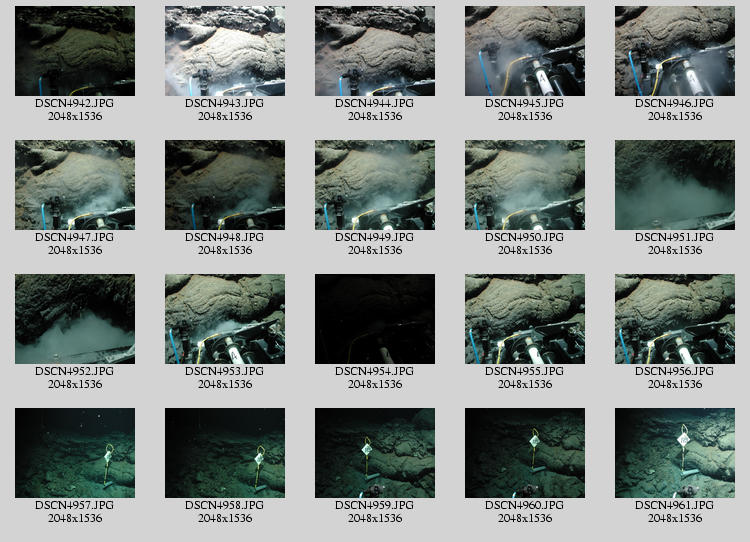
Task: Click the label DSCN4952.JPG
Action: pyautogui.click(x=75, y=371)
